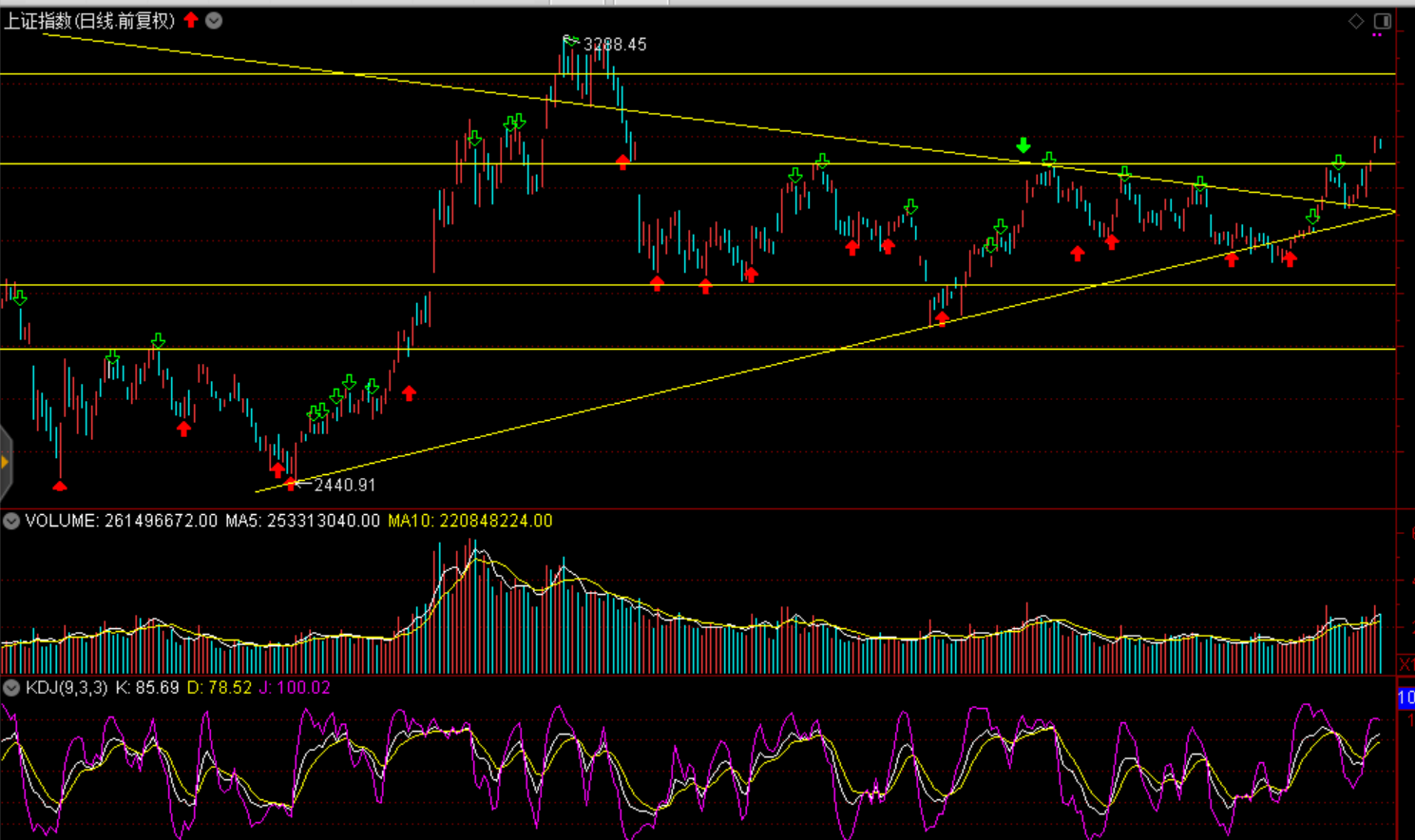Click the MA5 volume average label
This screenshot has height=840, width=1415.
pyautogui.click(x=302, y=521)
